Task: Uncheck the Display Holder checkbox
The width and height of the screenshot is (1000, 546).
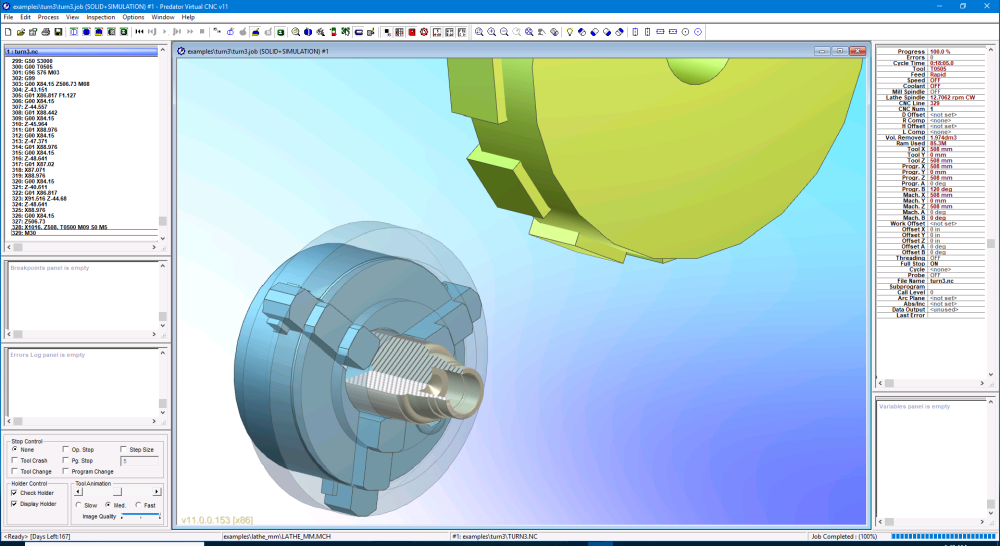Action: [x=14, y=503]
